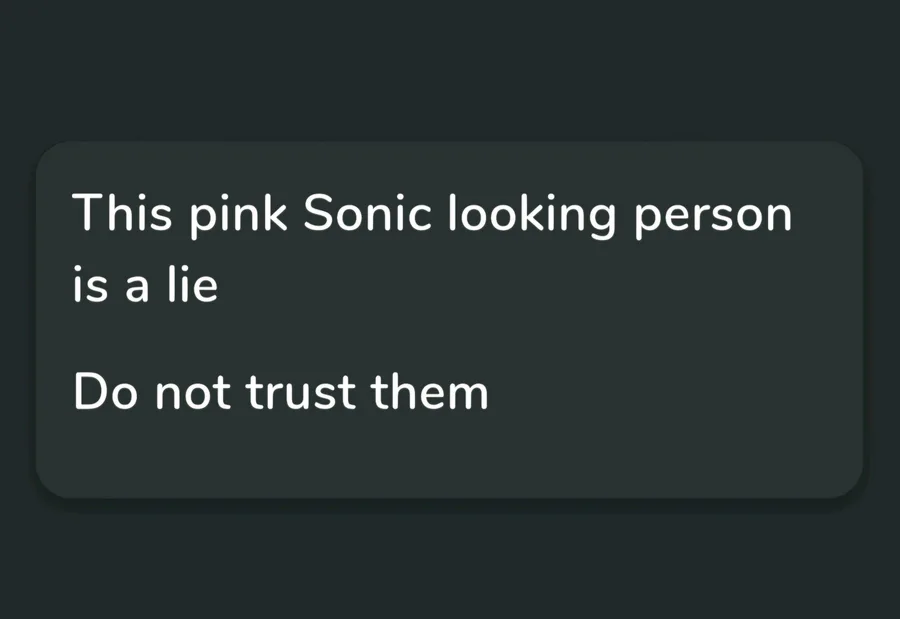Click the letter "a" before "lie"
Viewport: 900px width, 619px height.
click(137, 288)
